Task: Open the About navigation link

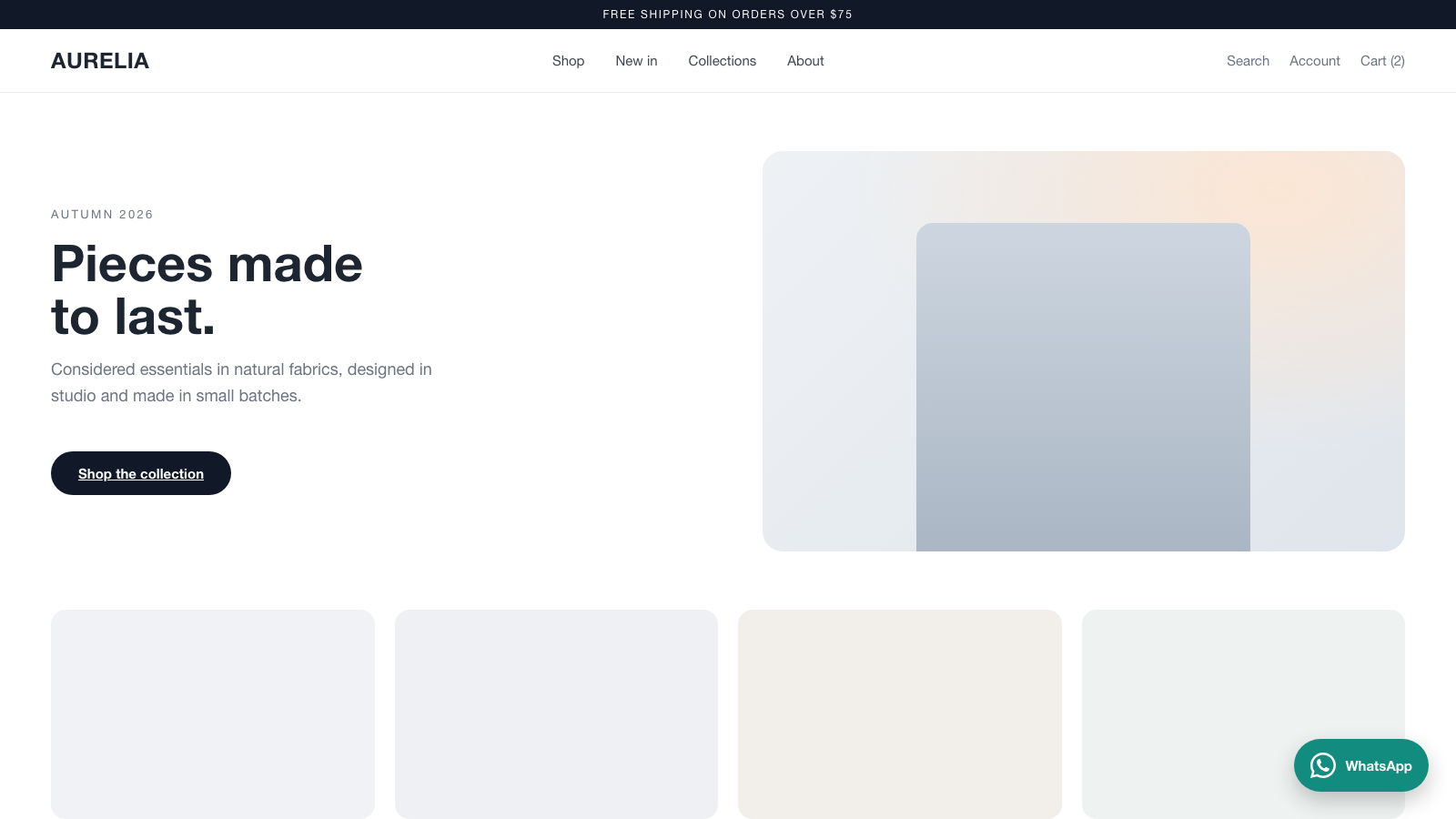Action: [805, 61]
